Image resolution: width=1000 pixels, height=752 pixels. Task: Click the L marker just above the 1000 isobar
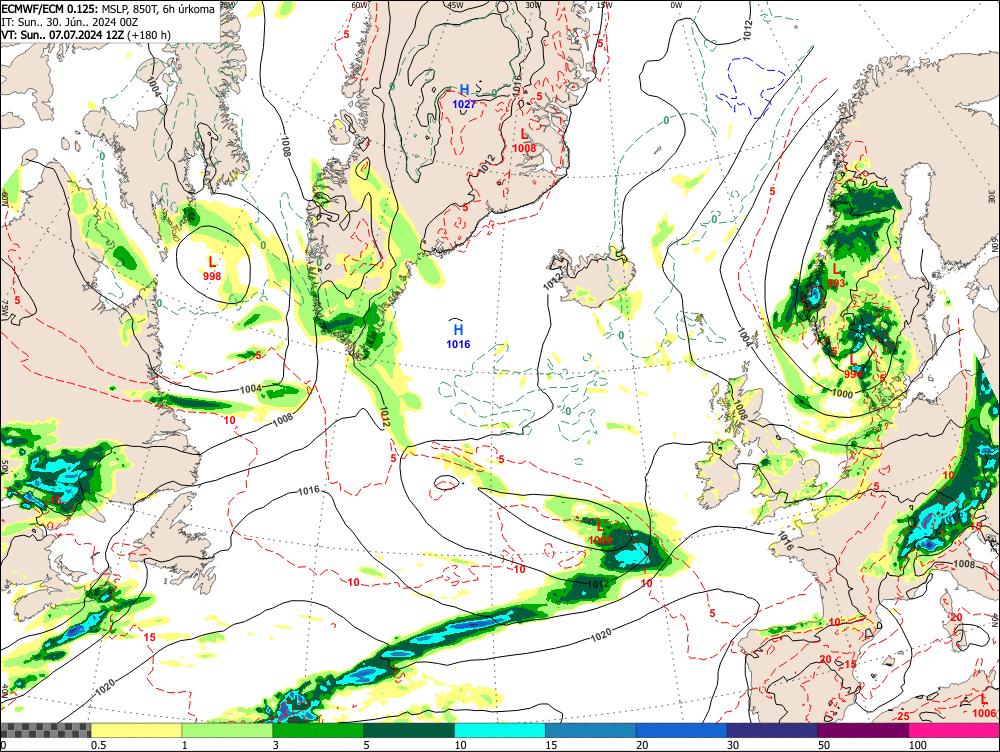pos(853,366)
